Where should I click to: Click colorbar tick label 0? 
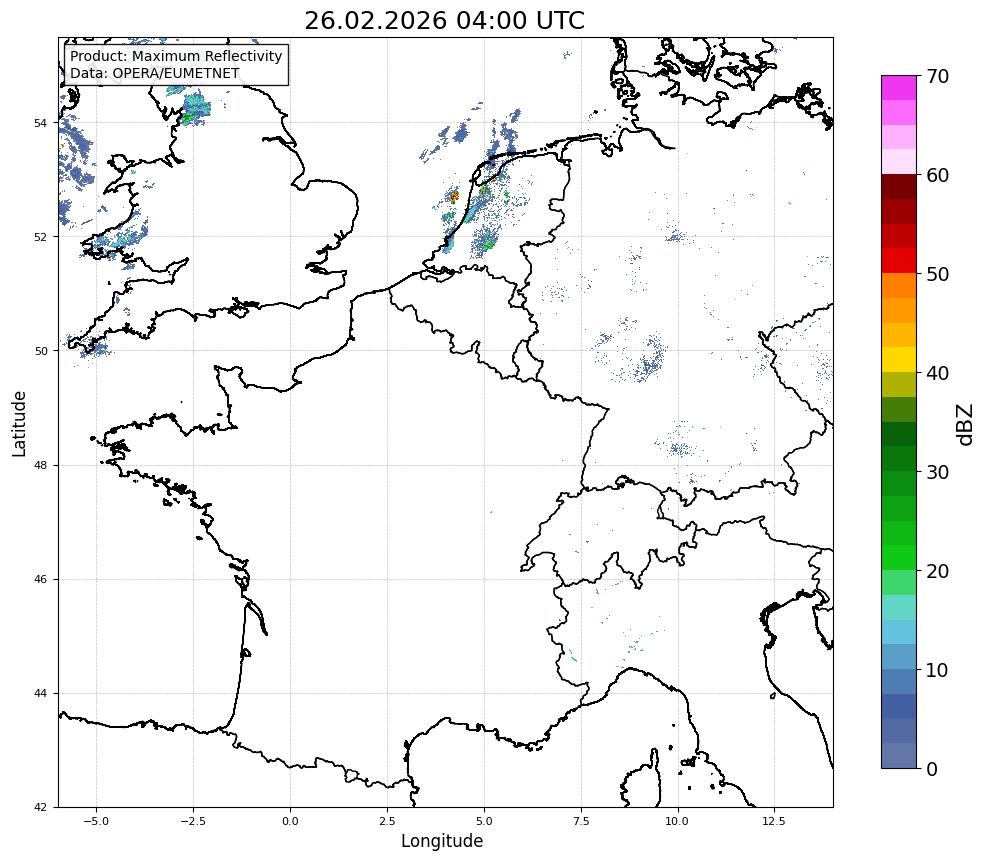point(932,769)
